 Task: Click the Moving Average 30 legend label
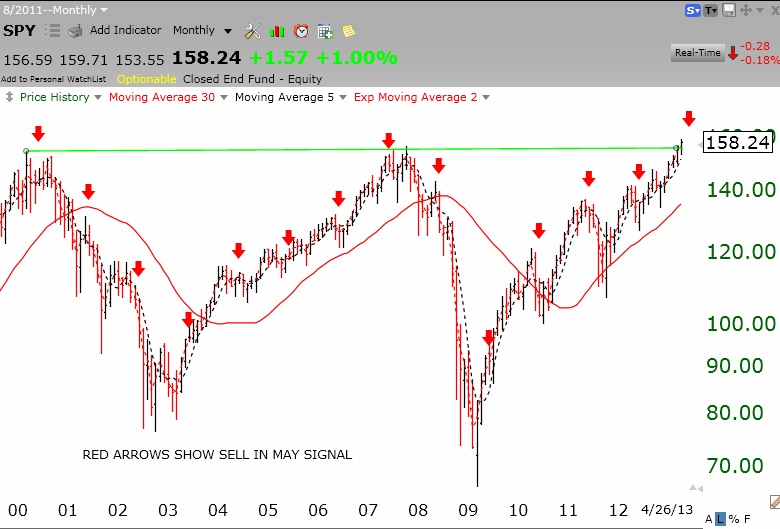[162, 97]
